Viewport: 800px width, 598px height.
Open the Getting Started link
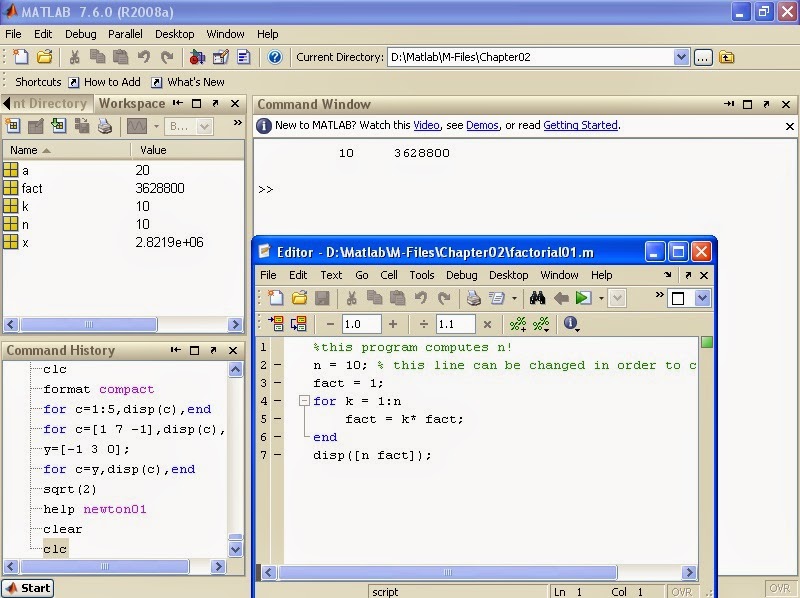(x=580, y=126)
